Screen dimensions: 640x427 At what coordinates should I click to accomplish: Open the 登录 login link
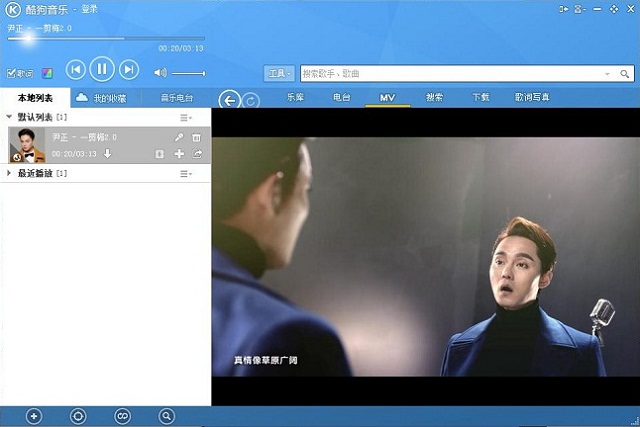click(89, 9)
